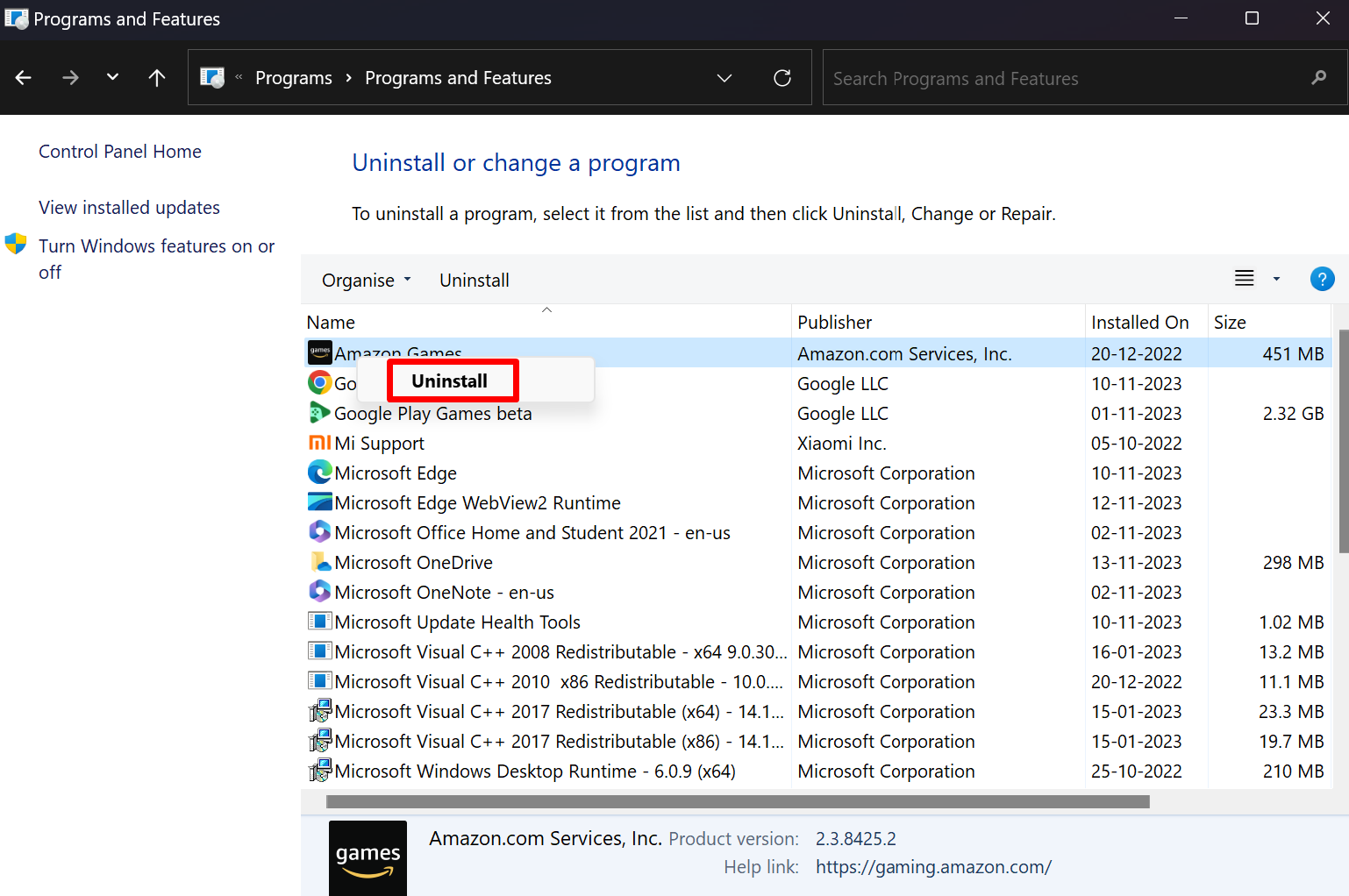Click the 25-10-2022 installed date
This screenshot has height=896, width=1349.
pyautogui.click(x=1137, y=771)
